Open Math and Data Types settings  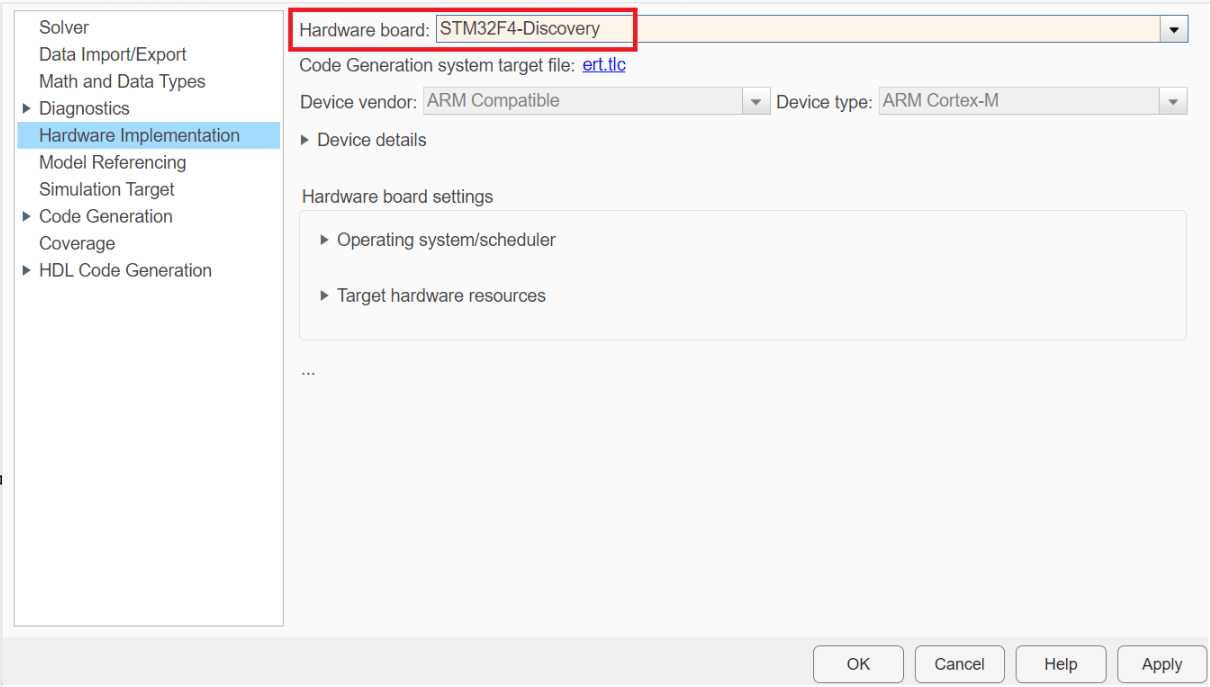click(122, 81)
